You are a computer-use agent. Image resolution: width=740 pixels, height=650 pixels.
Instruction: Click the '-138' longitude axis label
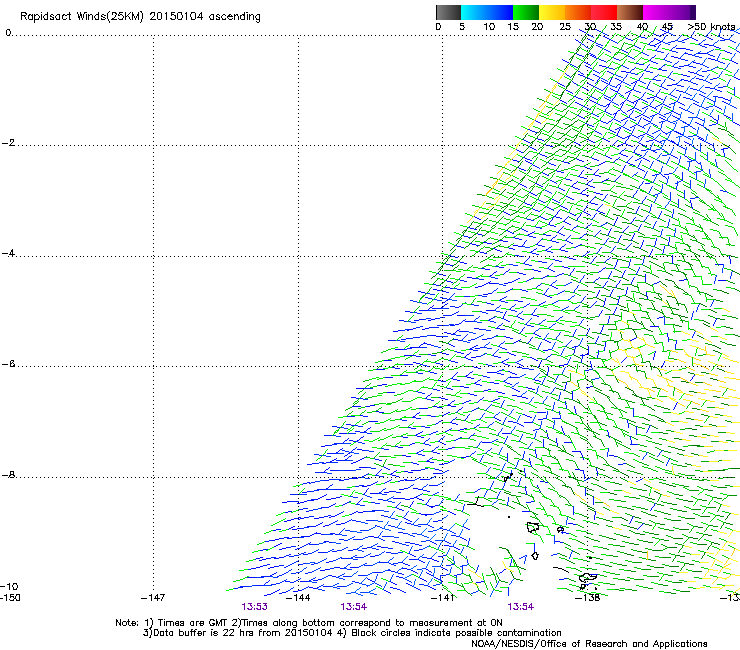tap(588, 598)
